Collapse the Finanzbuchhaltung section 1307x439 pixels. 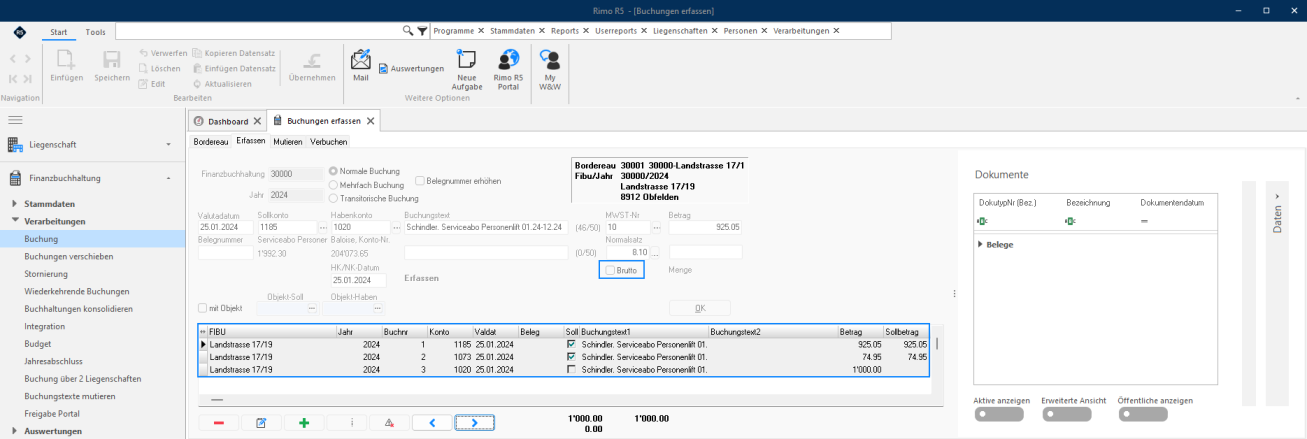[169, 179]
